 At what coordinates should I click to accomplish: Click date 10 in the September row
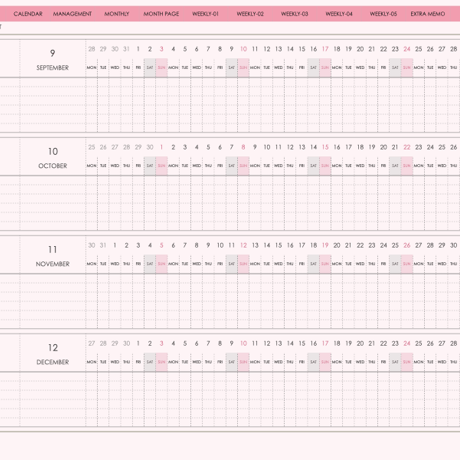point(243,49)
